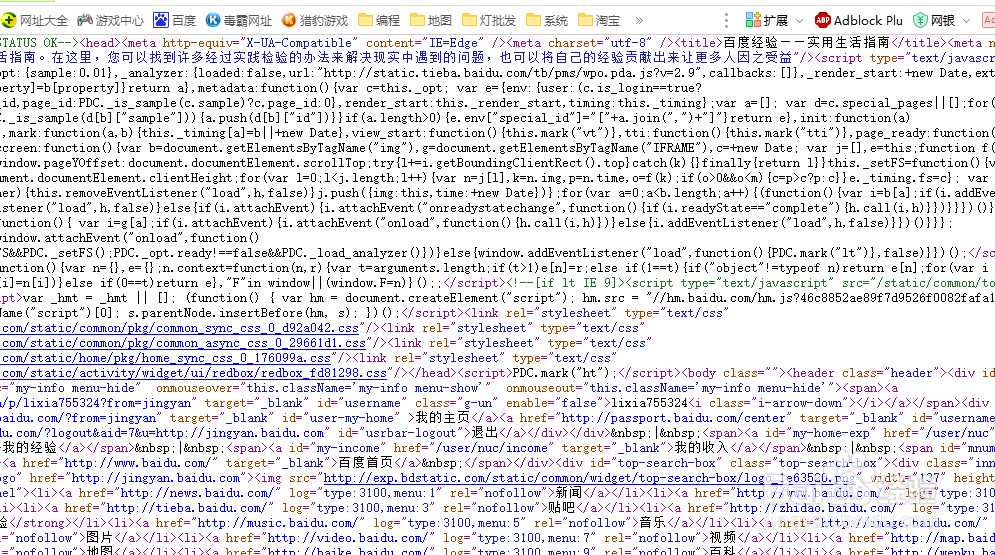Open the 扩展 extensions button

point(767,20)
